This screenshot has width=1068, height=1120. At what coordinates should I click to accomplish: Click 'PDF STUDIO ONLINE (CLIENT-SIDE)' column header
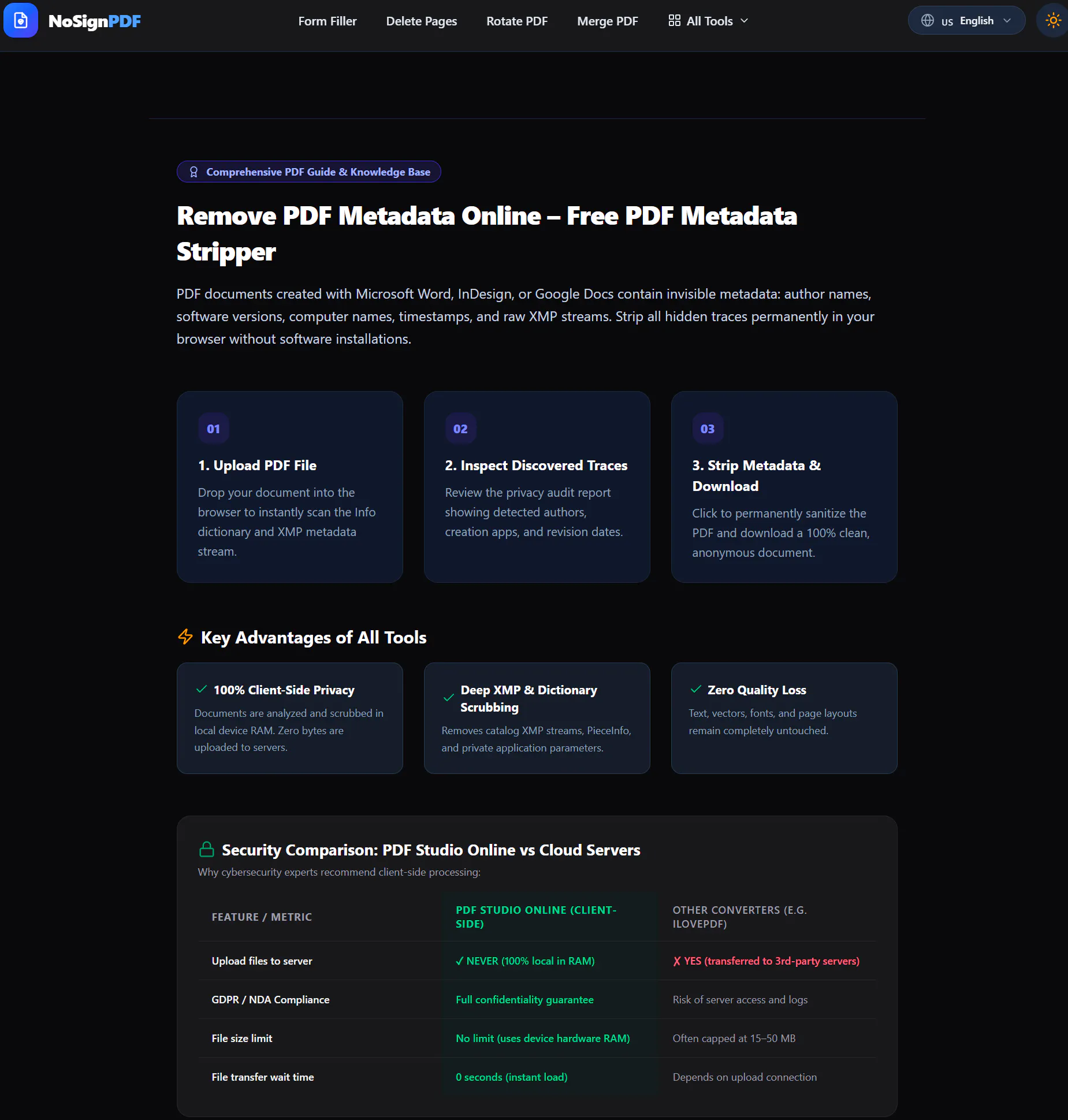(x=535, y=917)
